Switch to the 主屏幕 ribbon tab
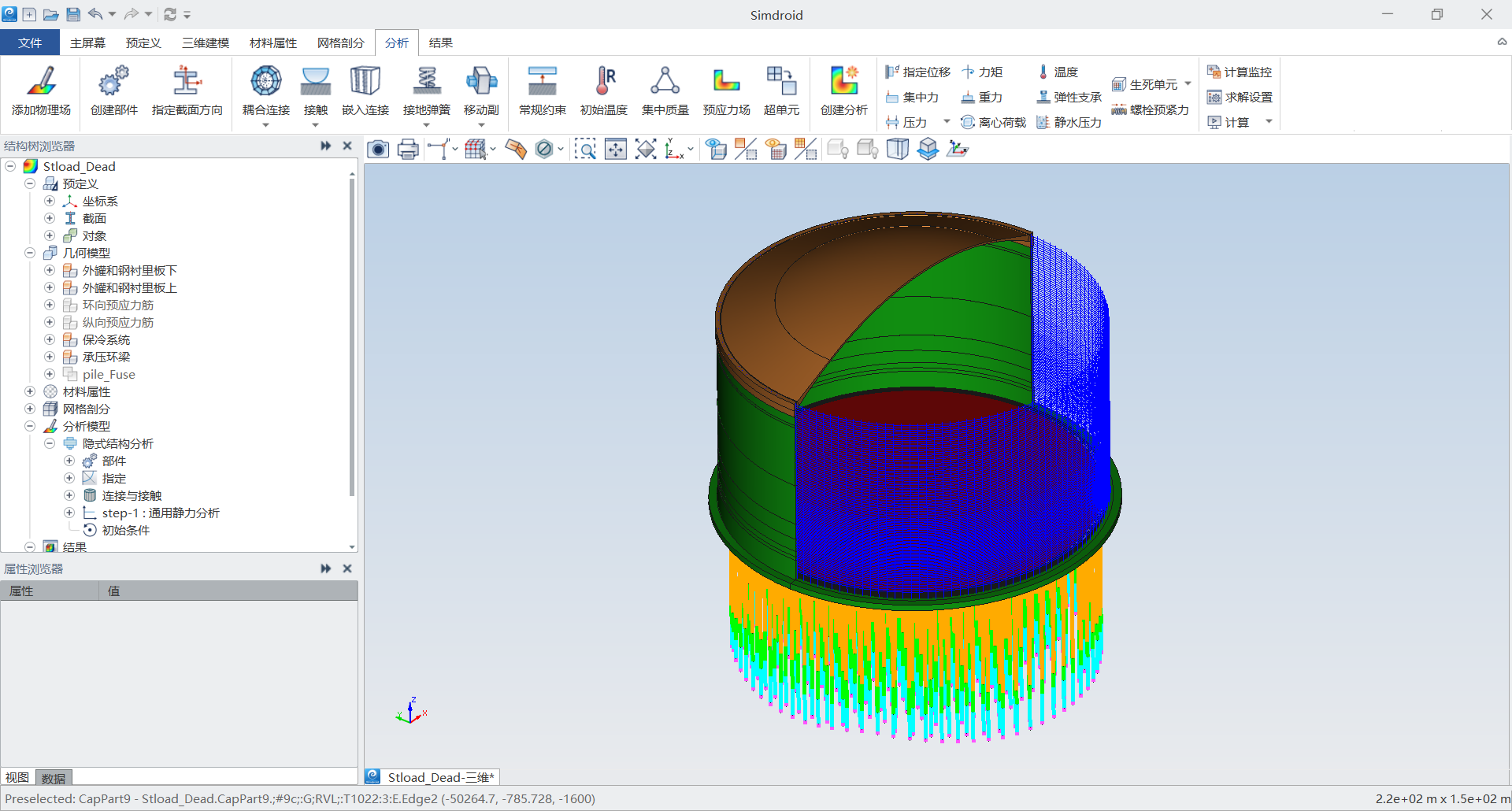The height and width of the screenshot is (811, 1512). pos(87,43)
